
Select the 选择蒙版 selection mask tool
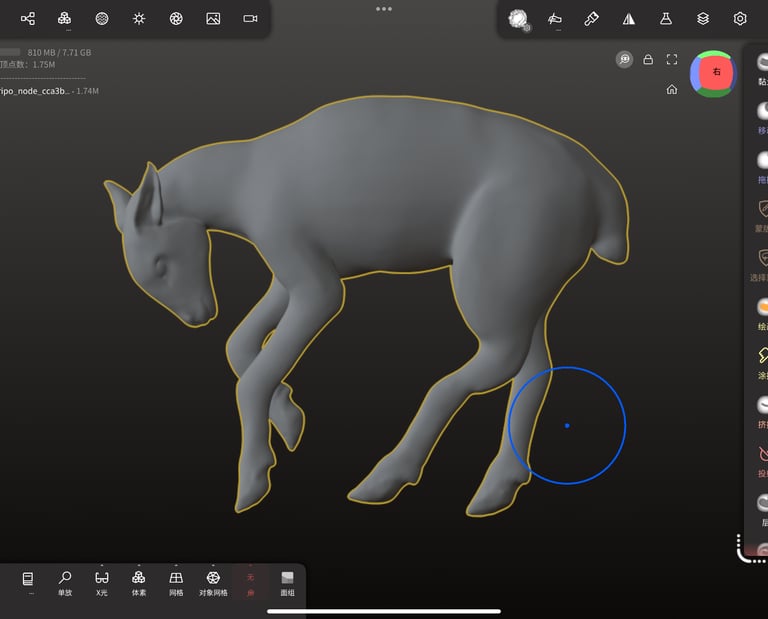point(759,265)
